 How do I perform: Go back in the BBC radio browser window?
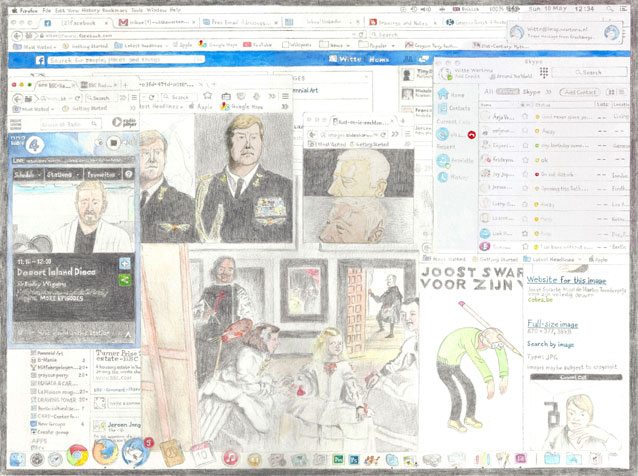click(x=17, y=98)
